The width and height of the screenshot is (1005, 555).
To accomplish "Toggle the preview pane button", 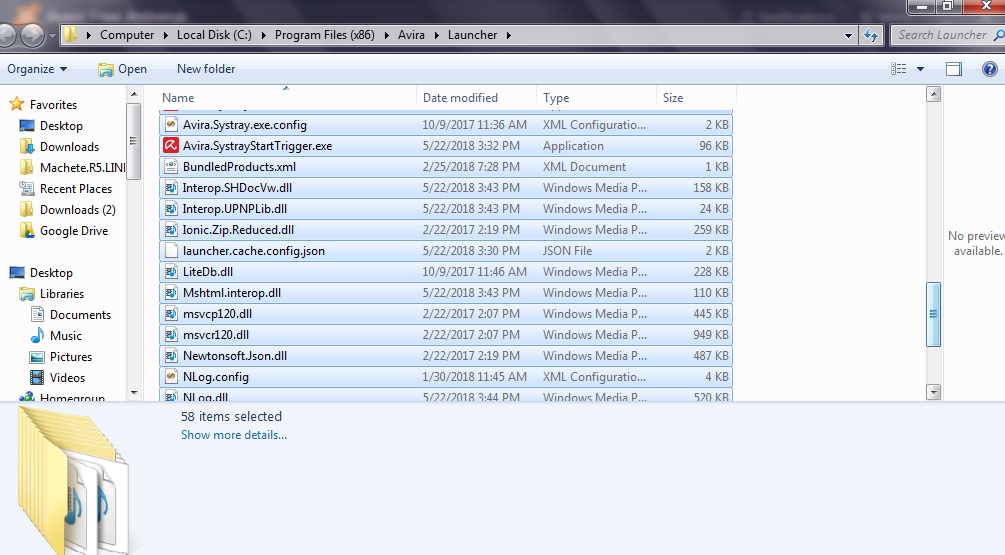I will click(953, 69).
